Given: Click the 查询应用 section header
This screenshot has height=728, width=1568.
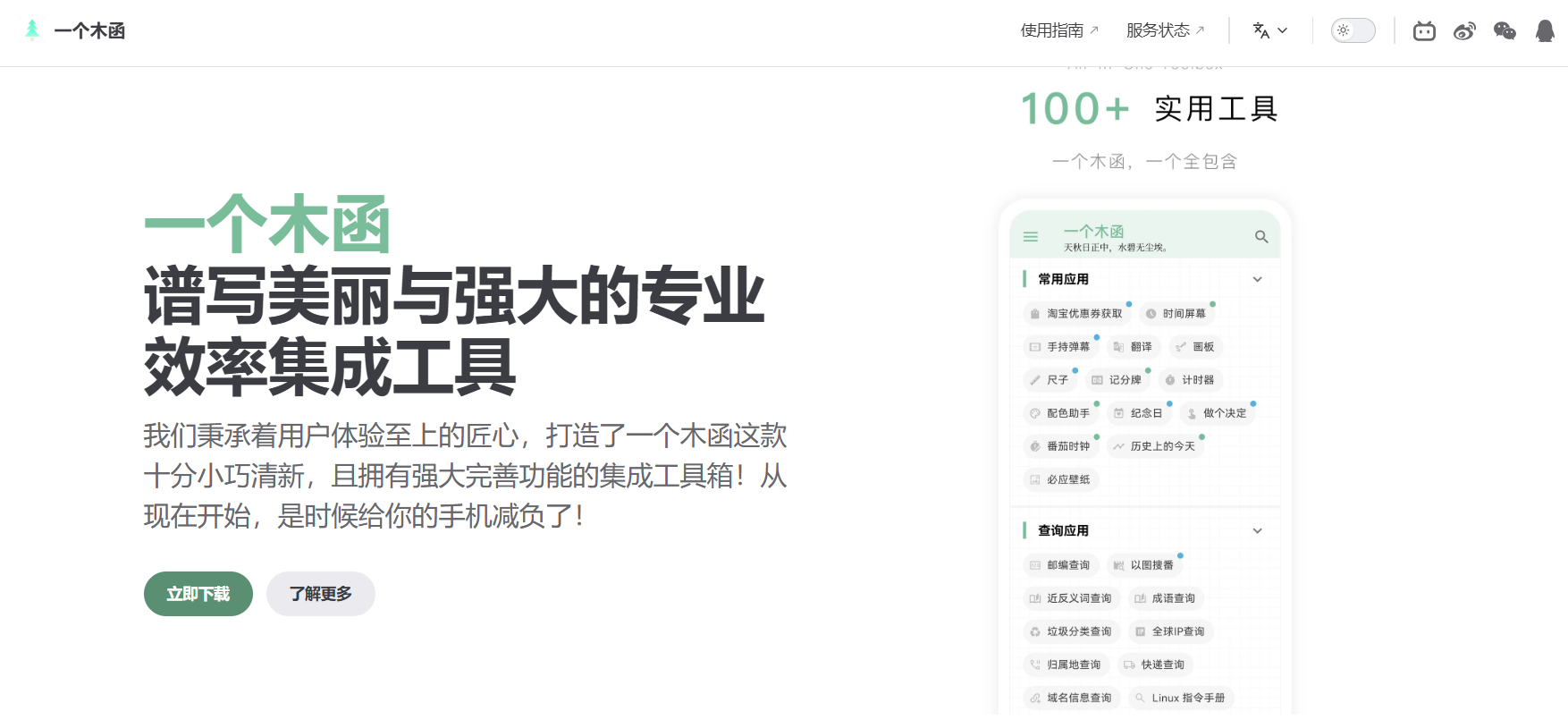Looking at the screenshot, I should coord(1063,531).
